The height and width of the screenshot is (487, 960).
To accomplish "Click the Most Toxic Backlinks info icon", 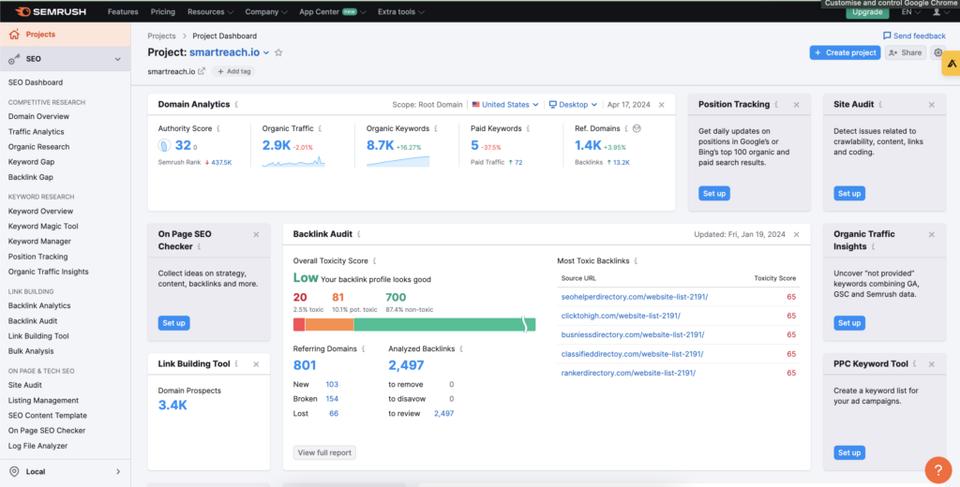I will point(636,261).
